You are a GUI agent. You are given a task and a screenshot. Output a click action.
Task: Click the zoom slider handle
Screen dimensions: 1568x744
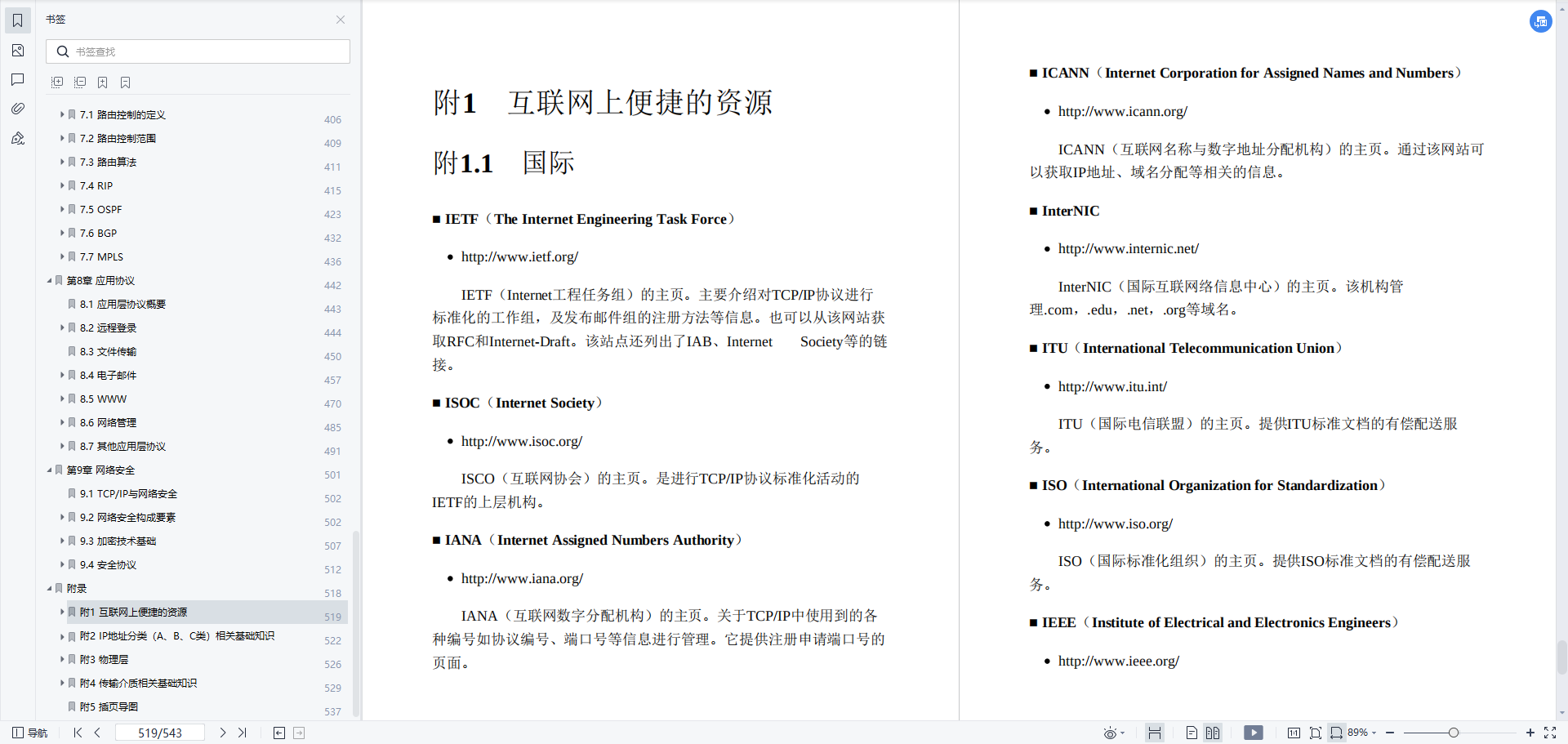(1453, 733)
